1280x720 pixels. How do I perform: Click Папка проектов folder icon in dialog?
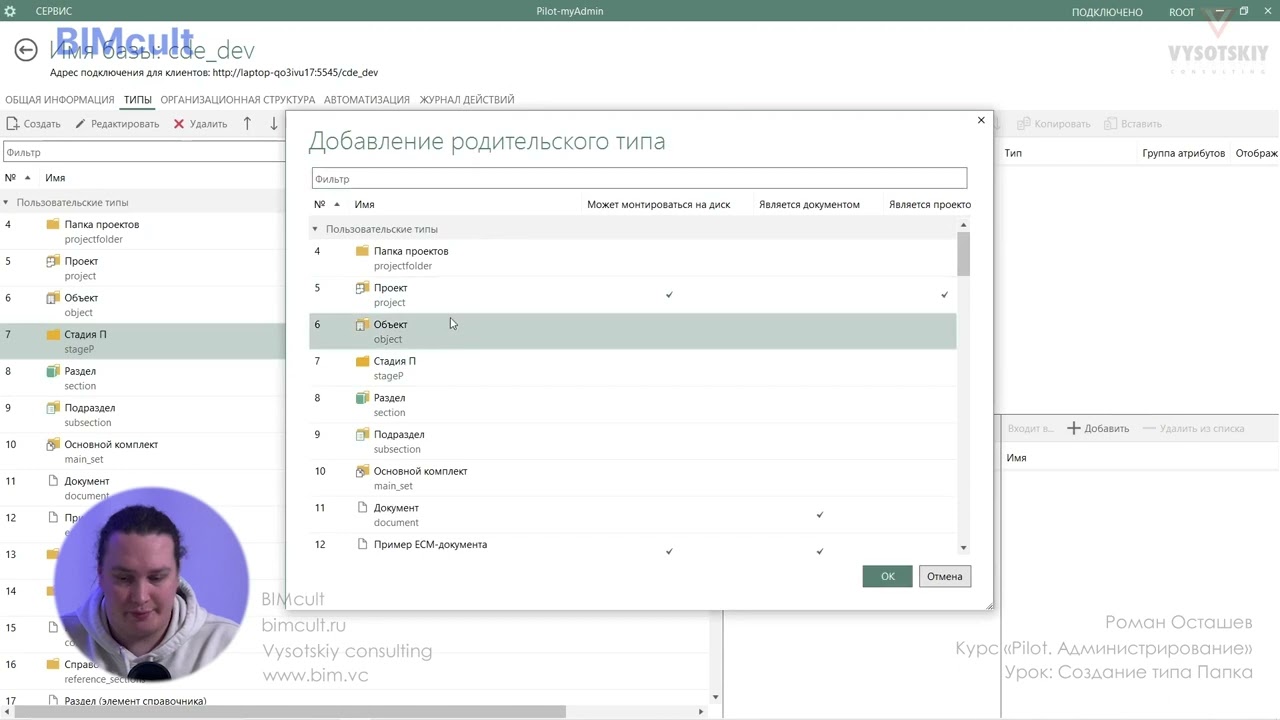coord(362,251)
